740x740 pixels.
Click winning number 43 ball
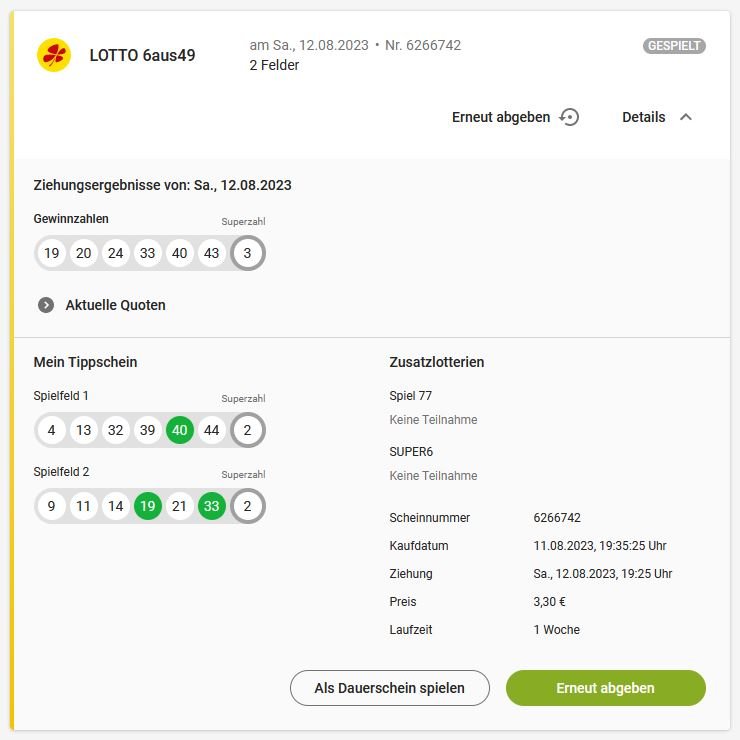[x=211, y=253]
